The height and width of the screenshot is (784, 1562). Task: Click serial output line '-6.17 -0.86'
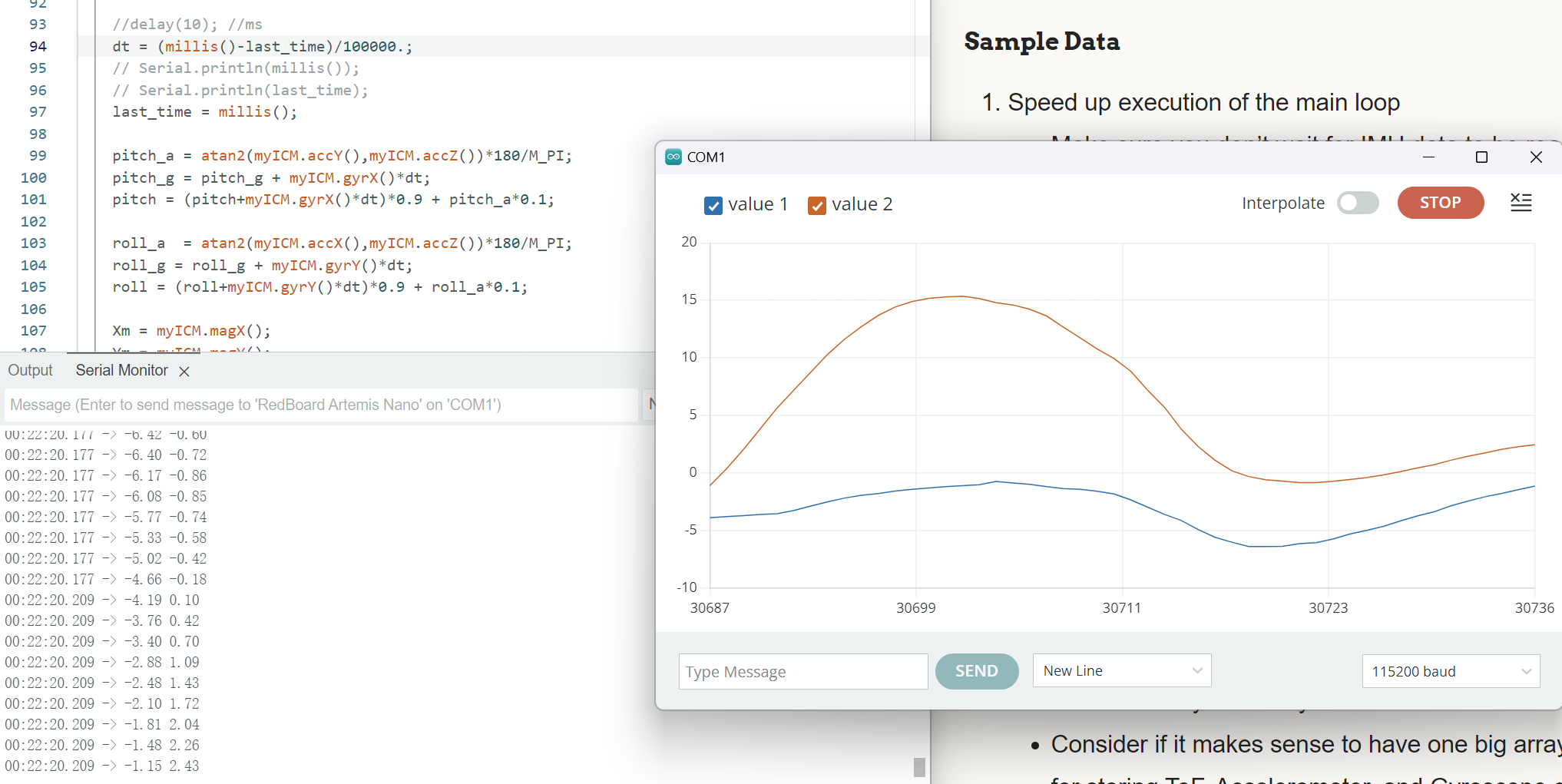[106, 476]
